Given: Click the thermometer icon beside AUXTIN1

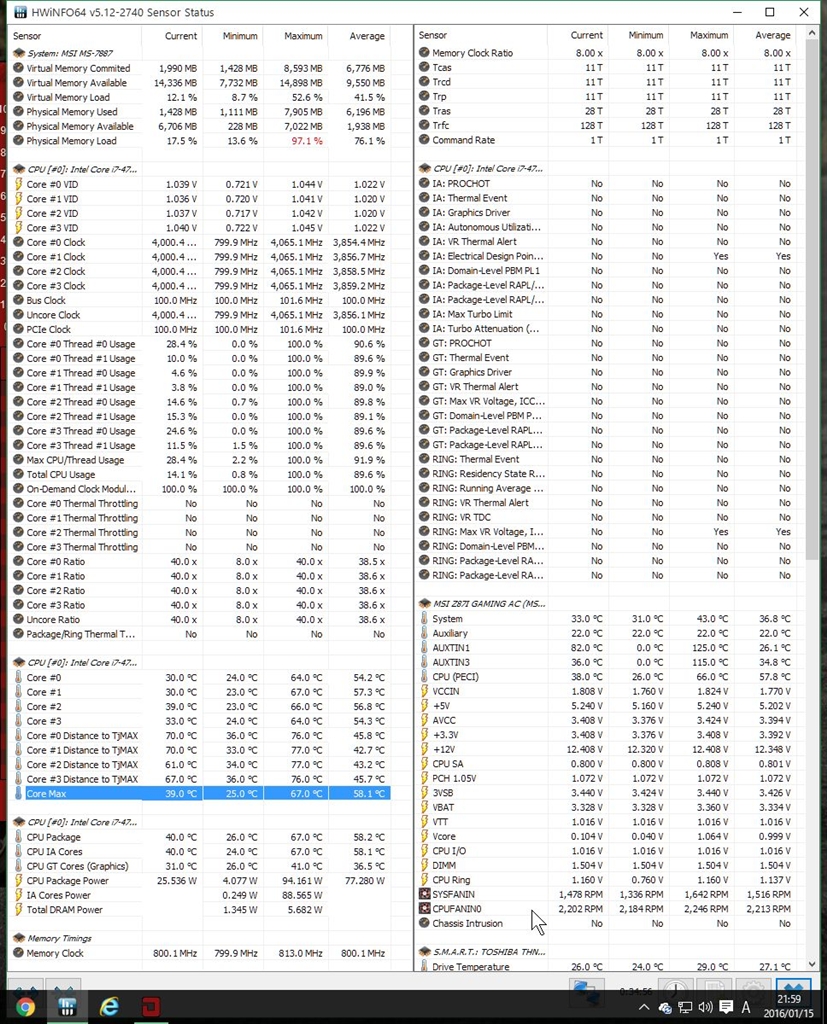Looking at the screenshot, I should [x=425, y=647].
